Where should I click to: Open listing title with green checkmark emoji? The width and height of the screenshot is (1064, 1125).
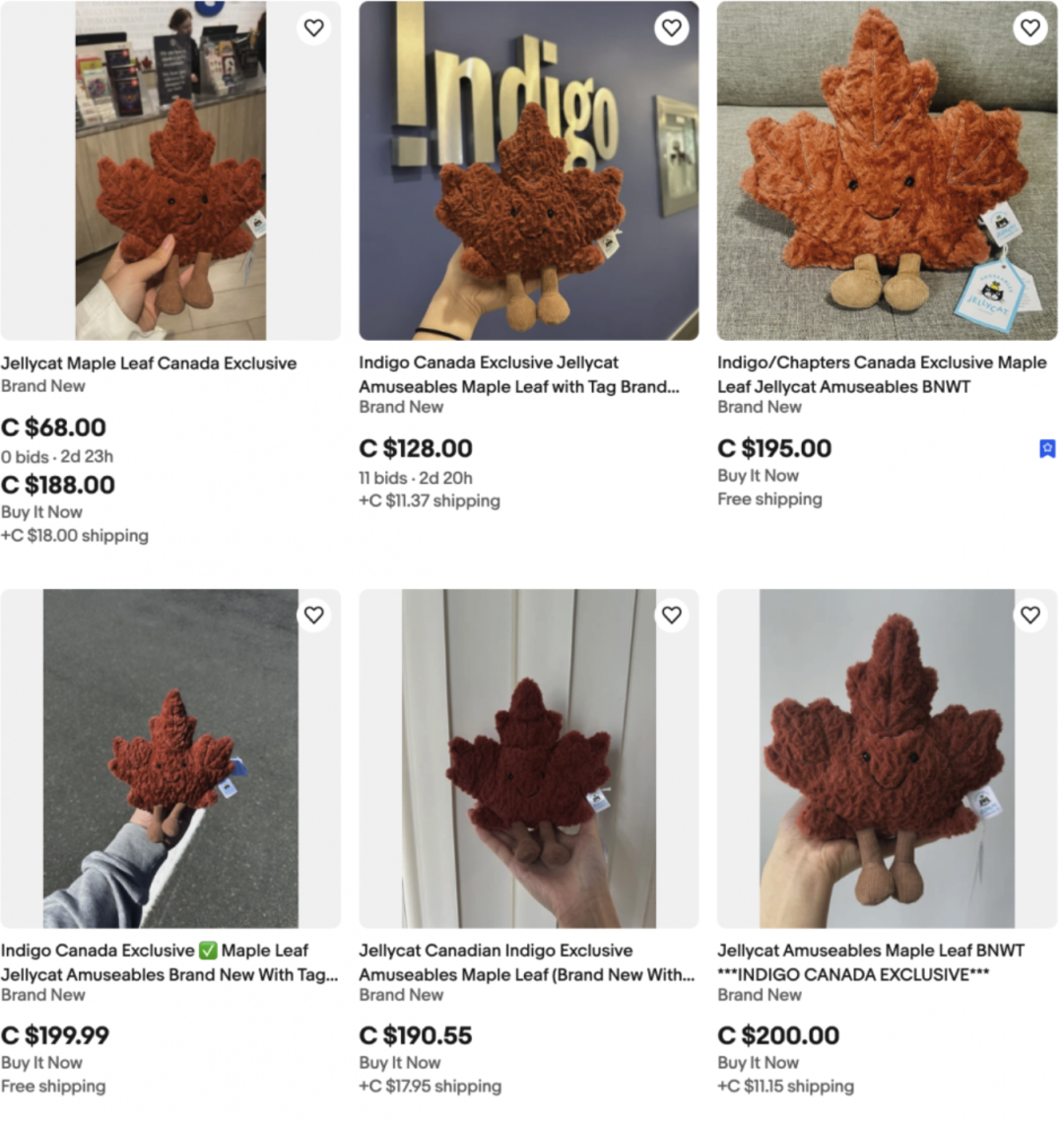[169, 962]
